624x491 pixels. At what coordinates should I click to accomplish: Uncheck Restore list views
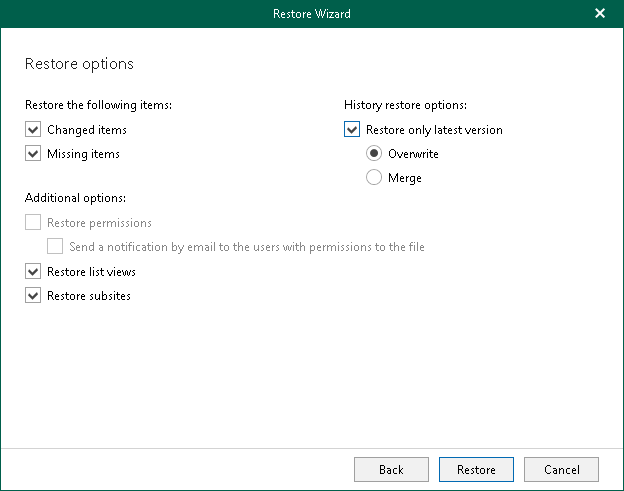click(33, 272)
